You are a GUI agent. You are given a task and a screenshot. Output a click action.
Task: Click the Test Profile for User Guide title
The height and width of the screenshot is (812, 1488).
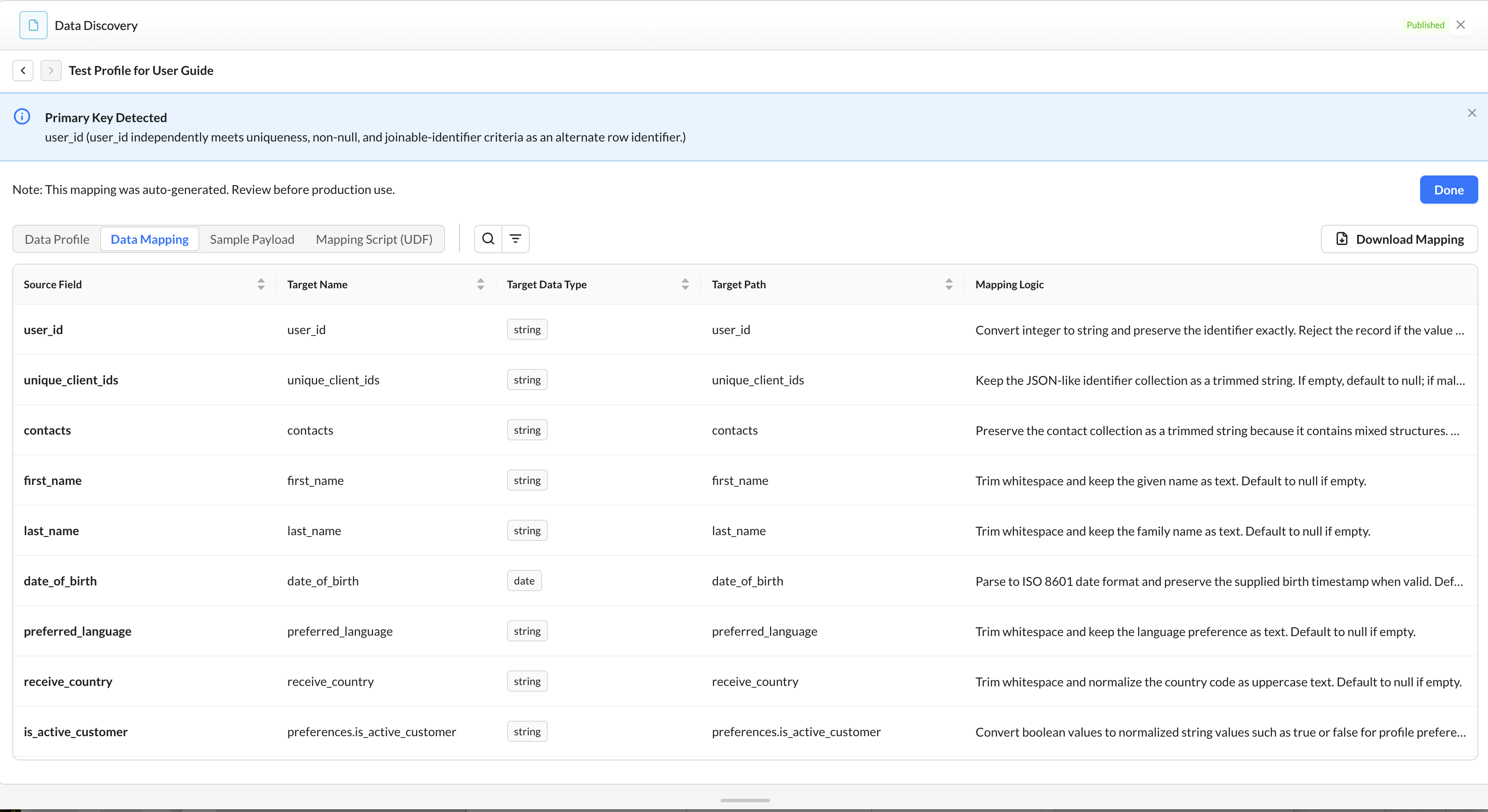click(141, 71)
